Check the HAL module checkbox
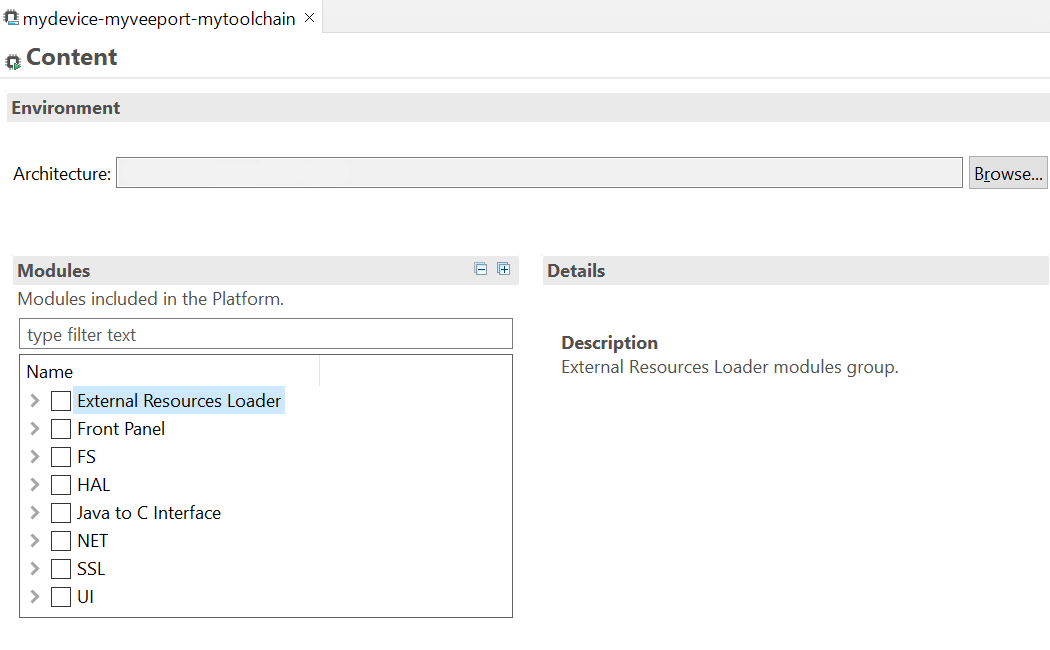This screenshot has width=1050, height=650. click(60, 484)
